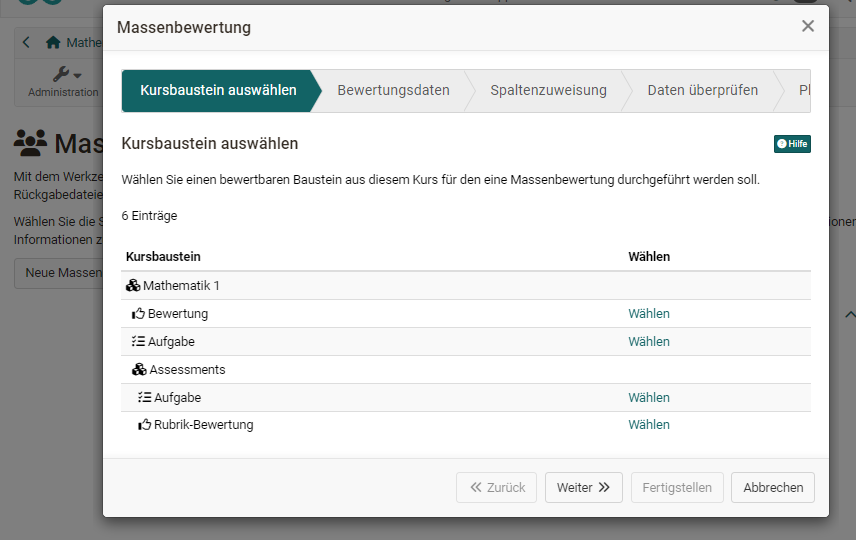Image resolution: width=856 pixels, height=540 pixels.
Task: Click the checklist icon of Aufgabe under Mathematik 1
Action: coord(138,342)
